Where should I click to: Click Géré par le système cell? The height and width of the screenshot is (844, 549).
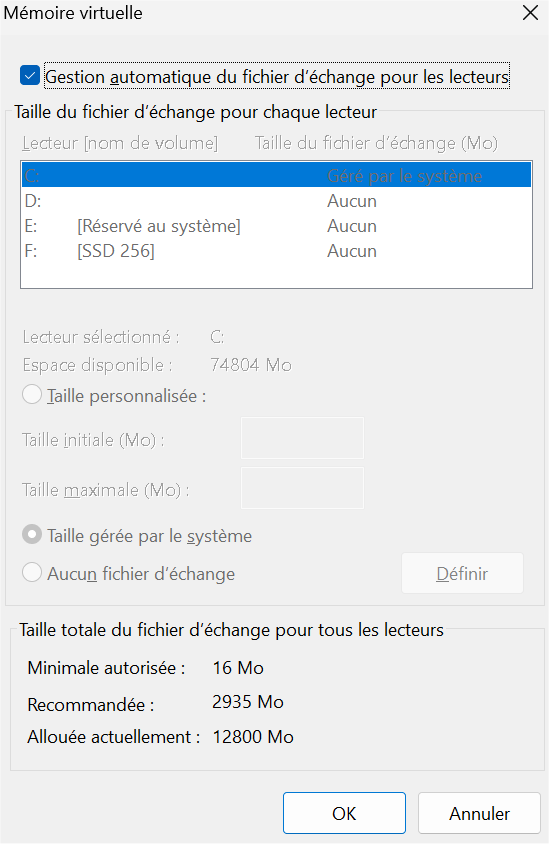click(405, 176)
